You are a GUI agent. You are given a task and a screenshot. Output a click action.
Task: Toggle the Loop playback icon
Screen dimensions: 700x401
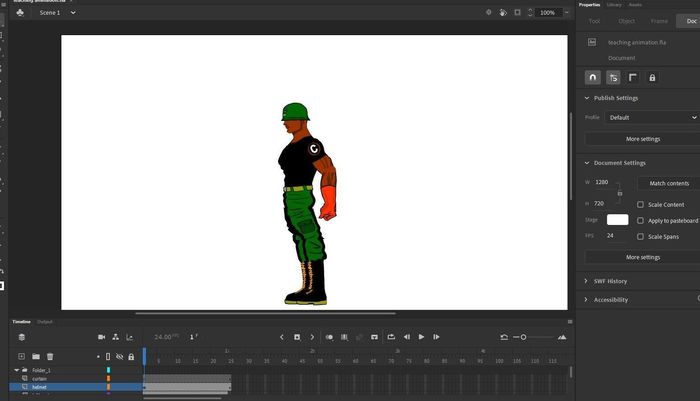pyautogui.click(x=391, y=337)
